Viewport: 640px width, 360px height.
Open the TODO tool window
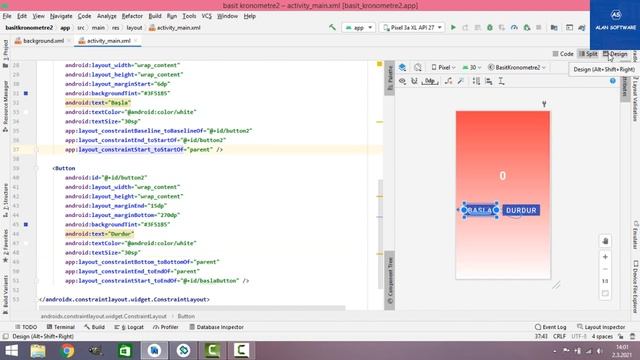coord(26,327)
